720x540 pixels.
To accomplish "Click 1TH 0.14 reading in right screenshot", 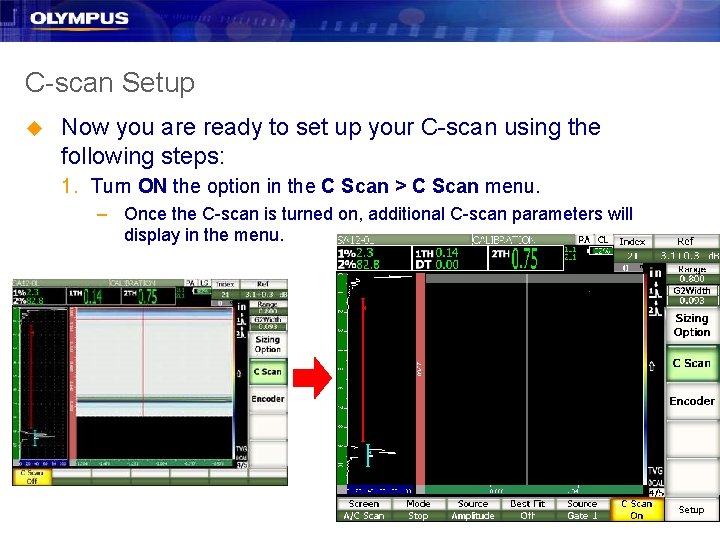I will (437, 253).
